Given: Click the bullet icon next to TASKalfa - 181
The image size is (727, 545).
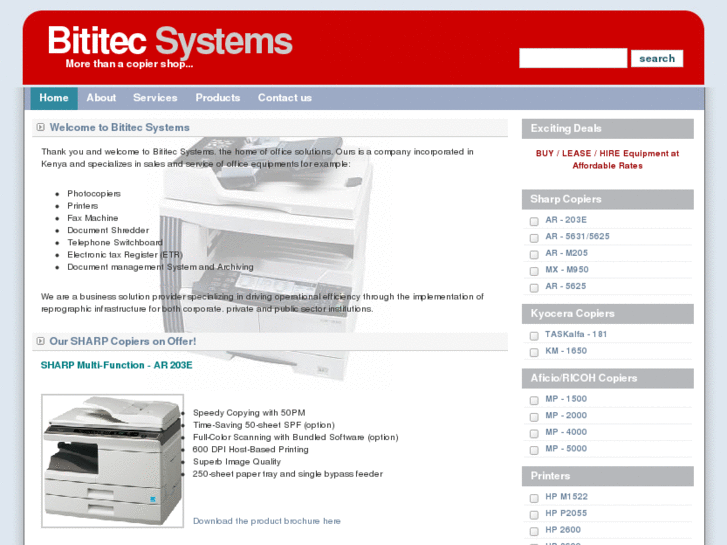Looking at the screenshot, I should 534,336.
